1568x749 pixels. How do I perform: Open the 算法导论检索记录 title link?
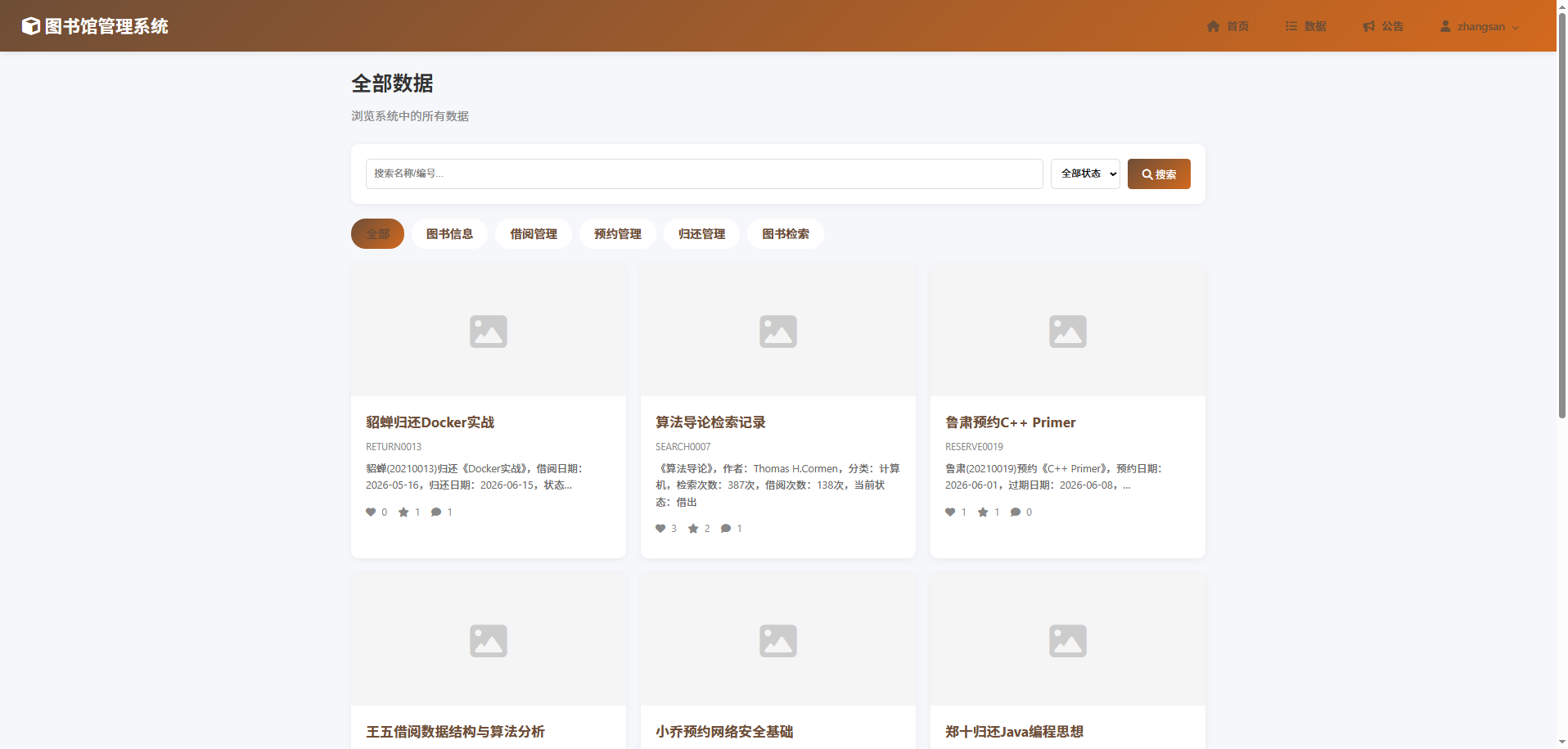point(710,422)
